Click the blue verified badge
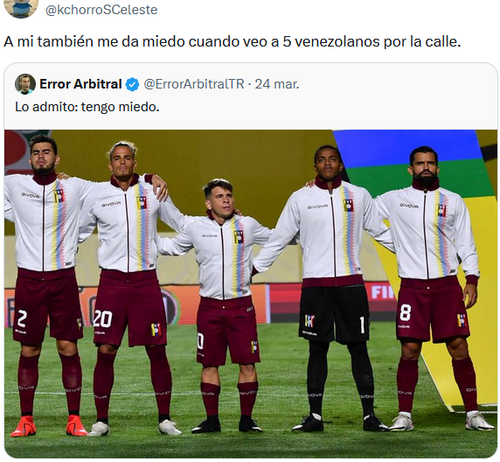The width and height of the screenshot is (500, 462). (x=132, y=84)
